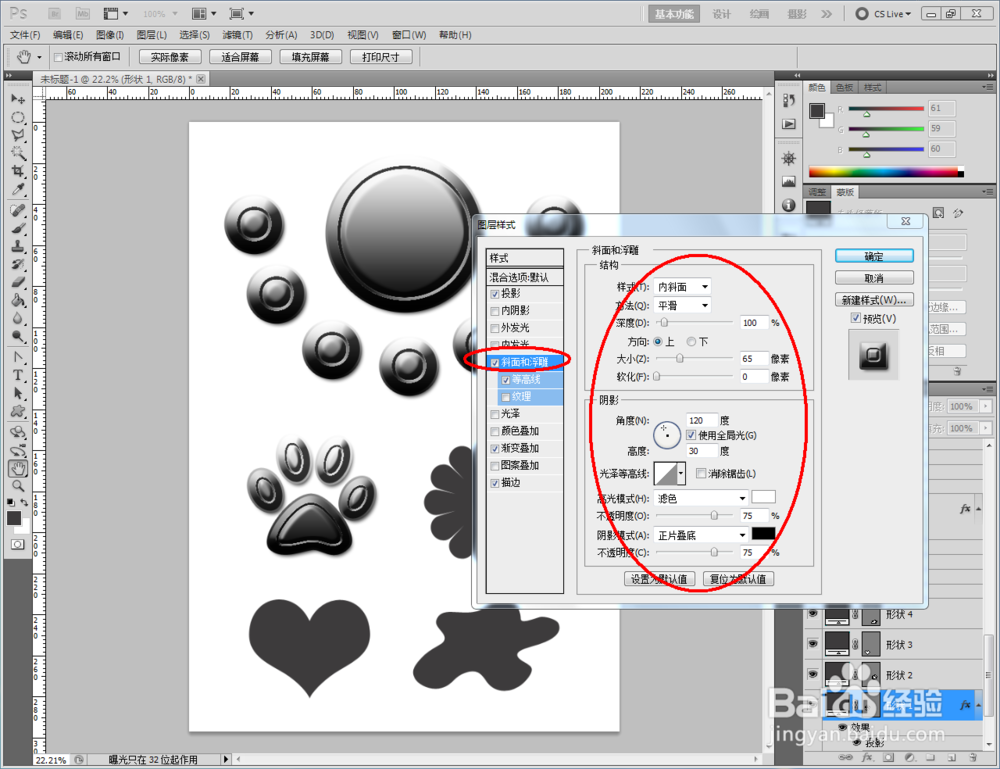Open the 文件(F) menu

point(25,35)
